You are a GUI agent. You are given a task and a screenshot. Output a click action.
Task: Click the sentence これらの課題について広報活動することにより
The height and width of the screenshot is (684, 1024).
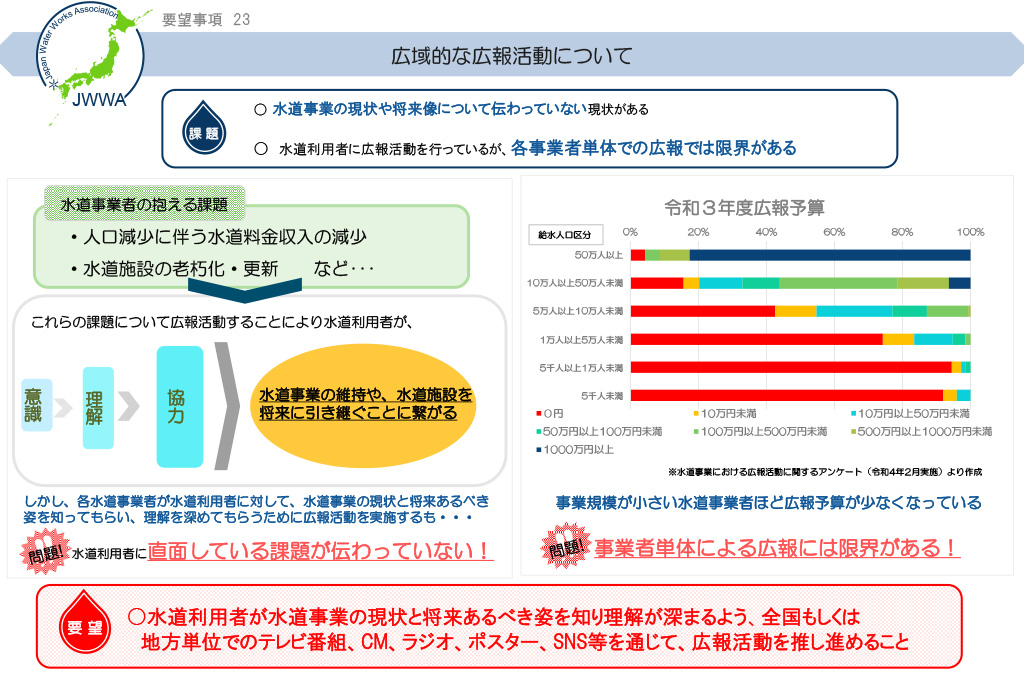click(x=222, y=322)
